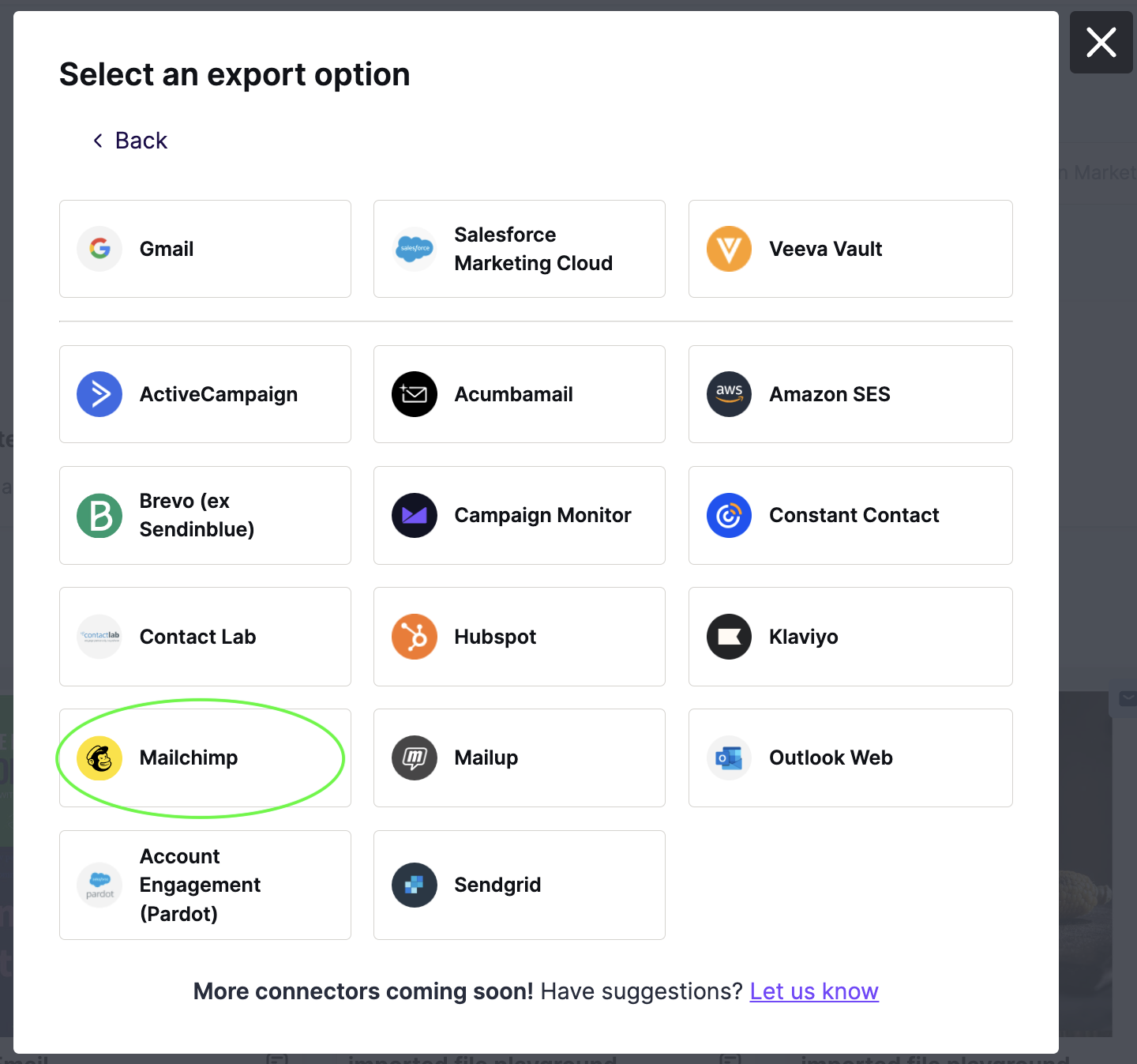Close the export options dialog
This screenshot has height=1064, width=1137.
1101,42
